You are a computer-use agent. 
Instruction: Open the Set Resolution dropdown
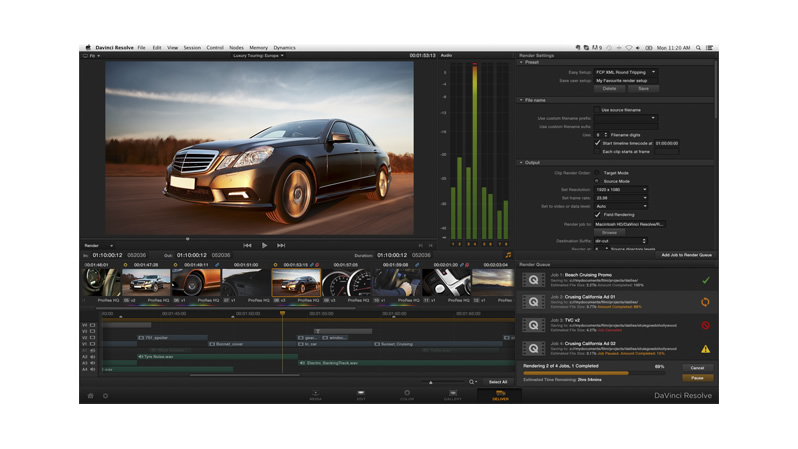(x=621, y=189)
